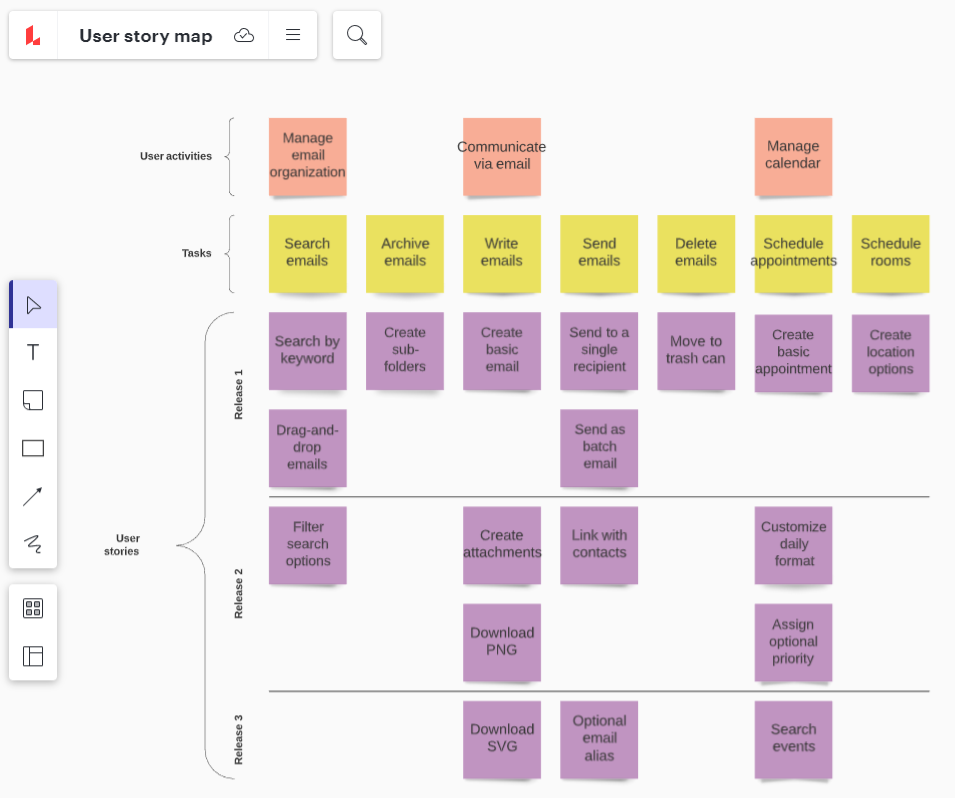Screen dimensions: 955x798
Task: Select the Schedule appointments note
Action: click(x=793, y=253)
